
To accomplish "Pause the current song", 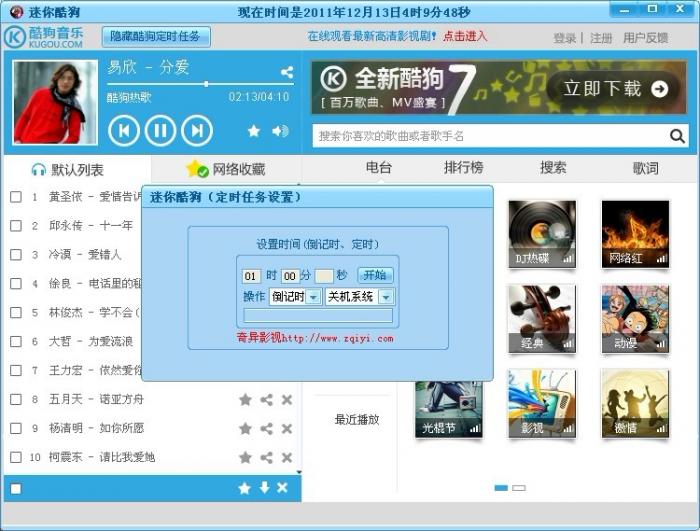I will (160, 130).
